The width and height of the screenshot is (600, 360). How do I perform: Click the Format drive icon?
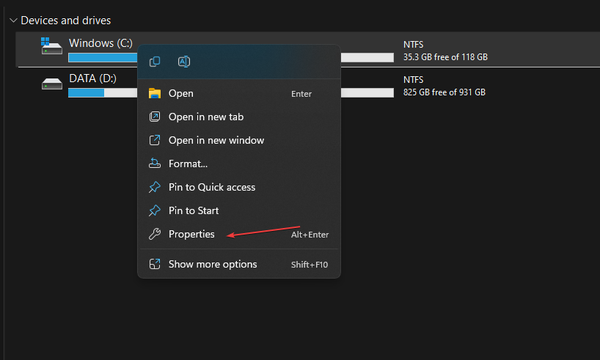pos(155,163)
